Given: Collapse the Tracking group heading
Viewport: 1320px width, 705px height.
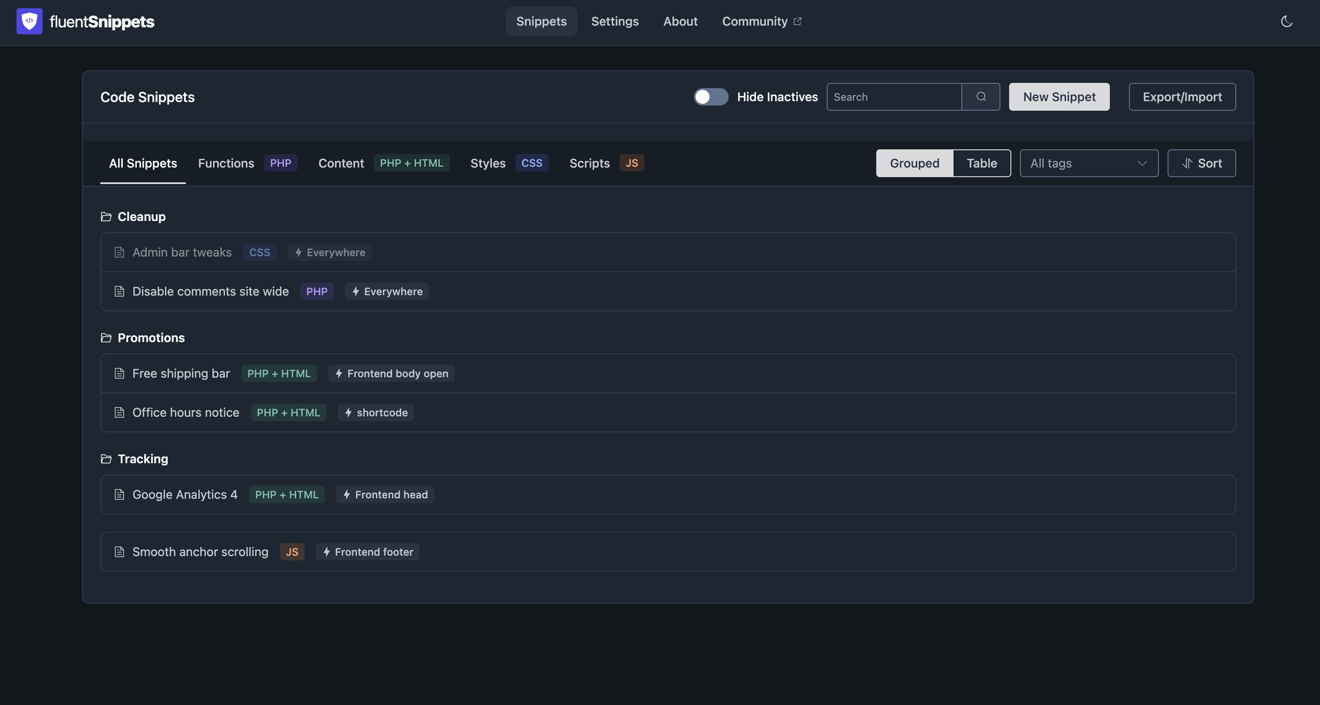Looking at the screenshot, I should (x=143, y=459).
